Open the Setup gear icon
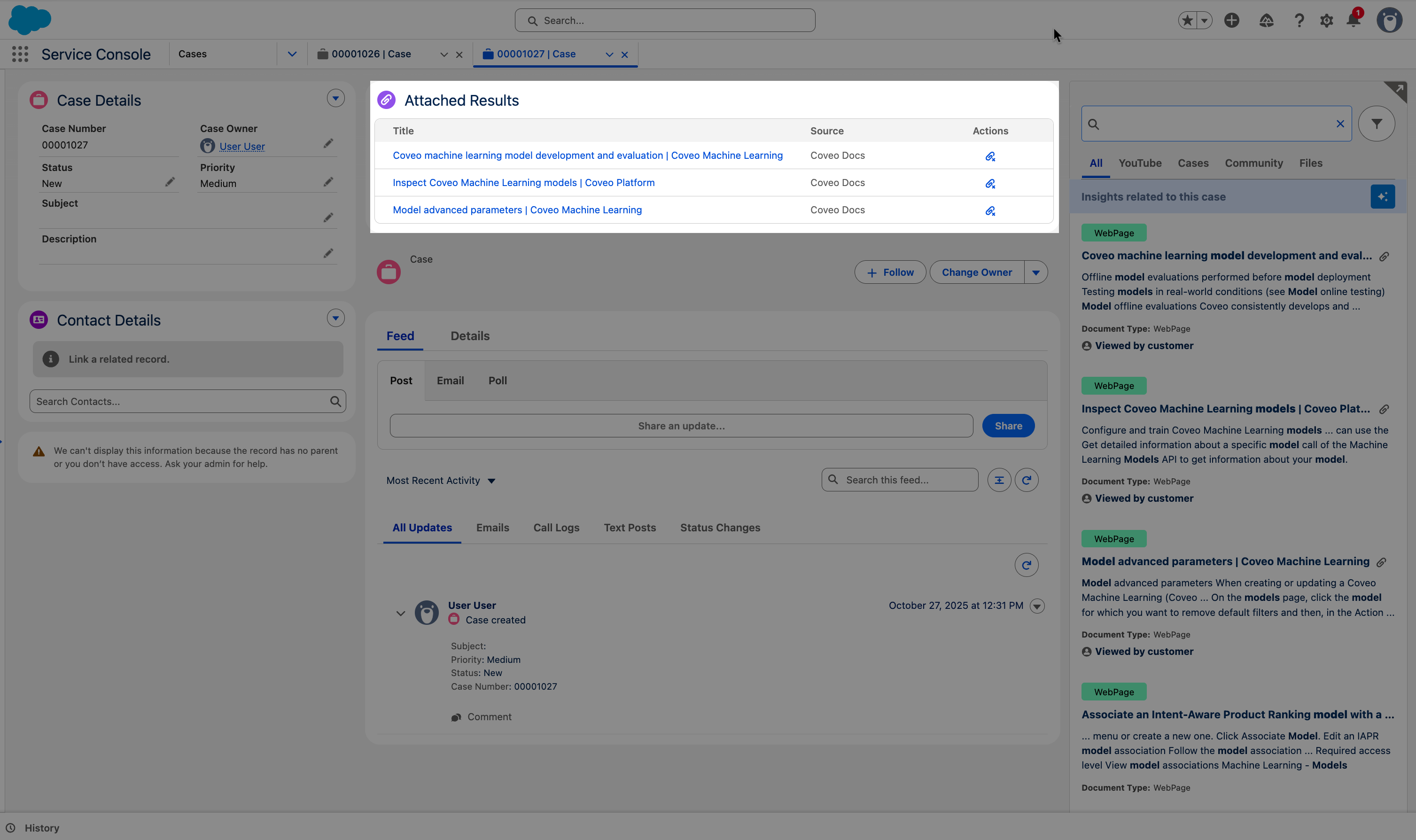1416x840 pixels. (1327, 20)
